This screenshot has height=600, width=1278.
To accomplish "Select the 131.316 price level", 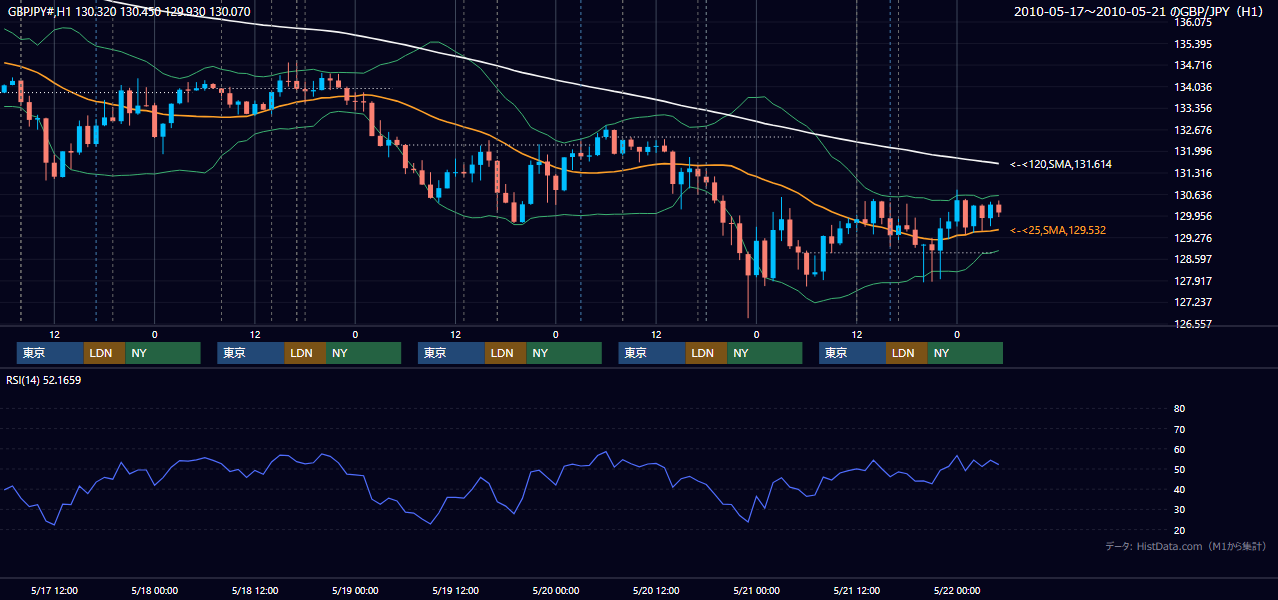I will coord(1194,174).
